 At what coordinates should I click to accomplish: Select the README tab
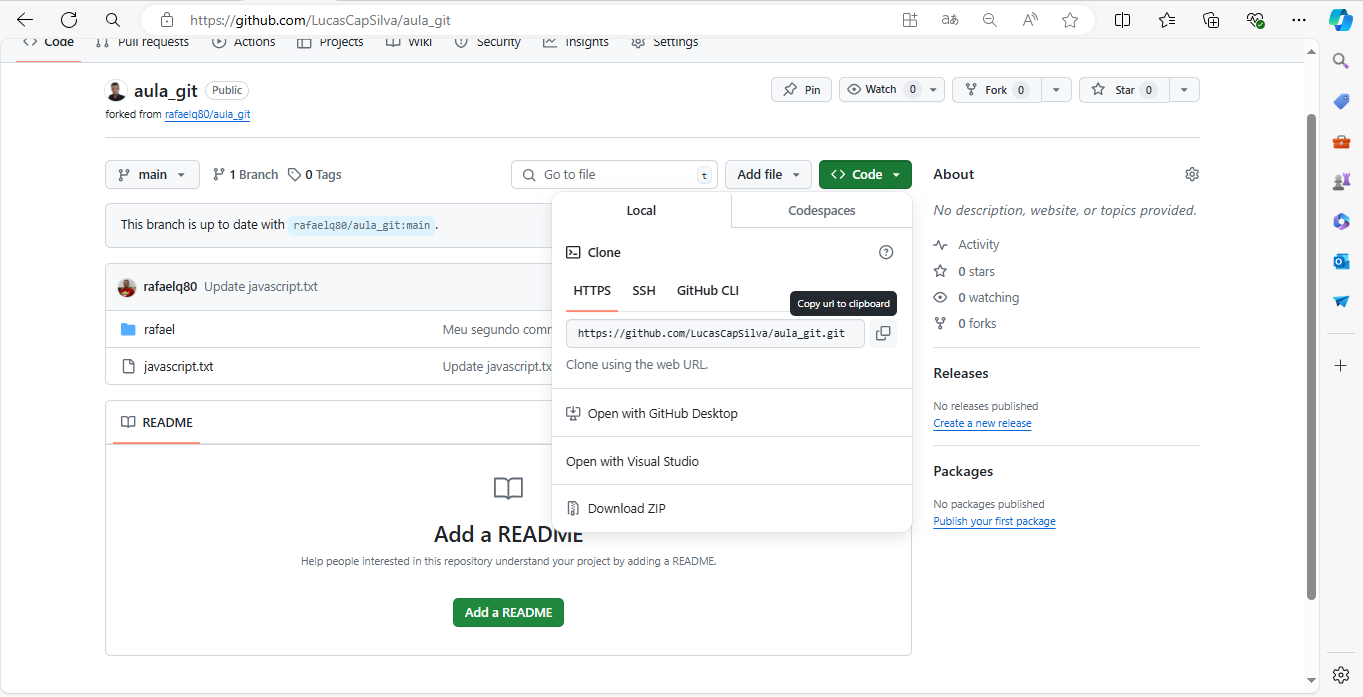(157, 422)
